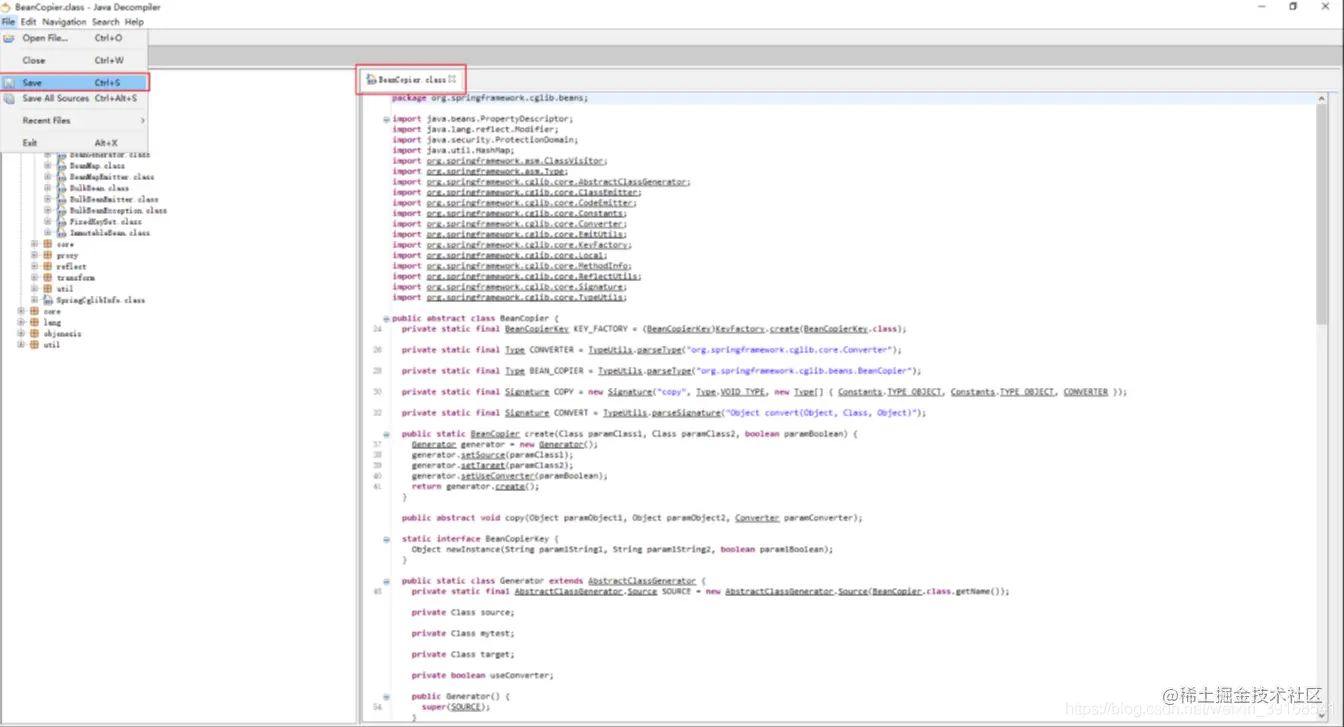
Task: Choose Close in the File menu
Action: click(x=74, y=60)
